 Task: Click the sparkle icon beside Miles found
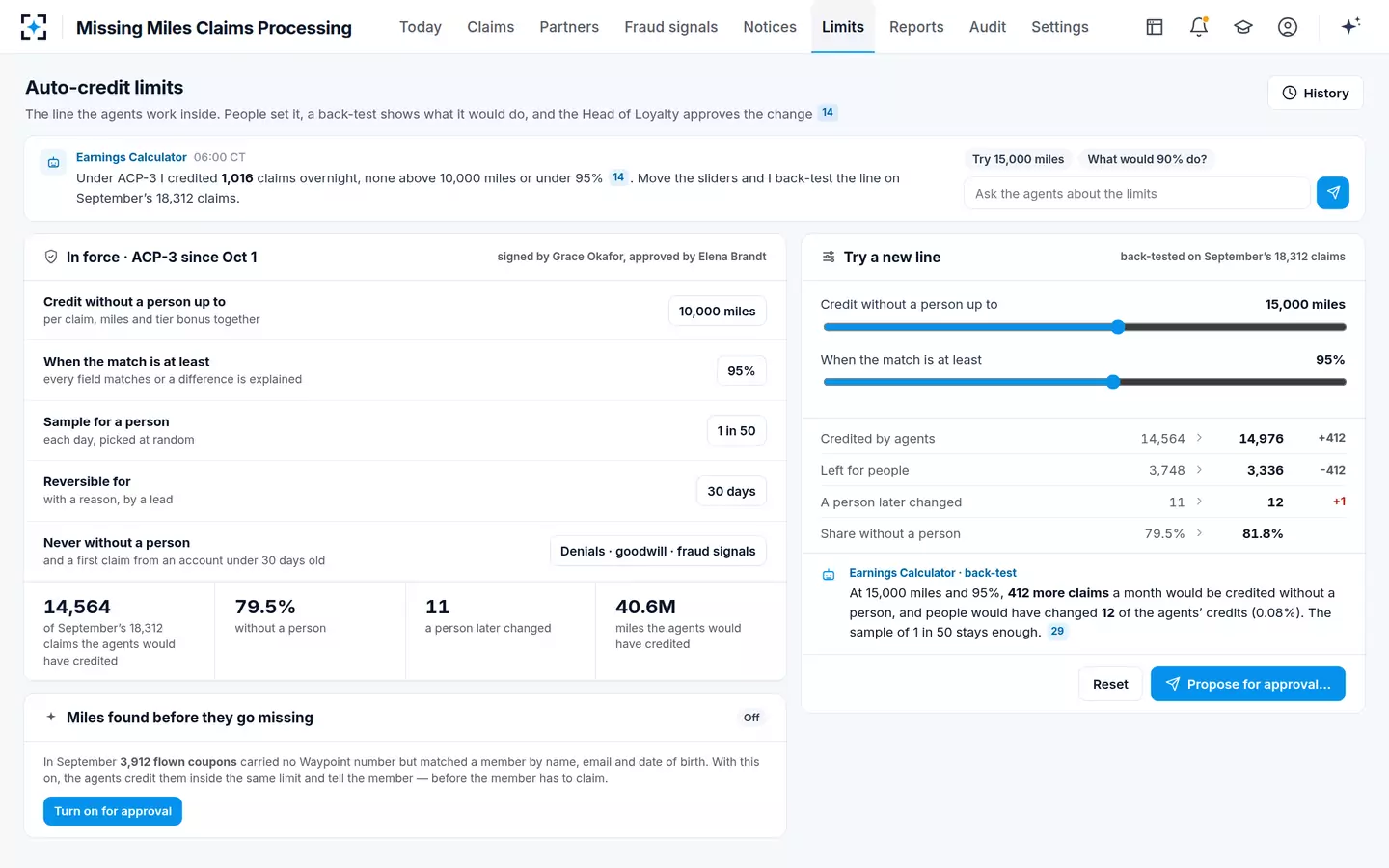(x=51, y=717)
